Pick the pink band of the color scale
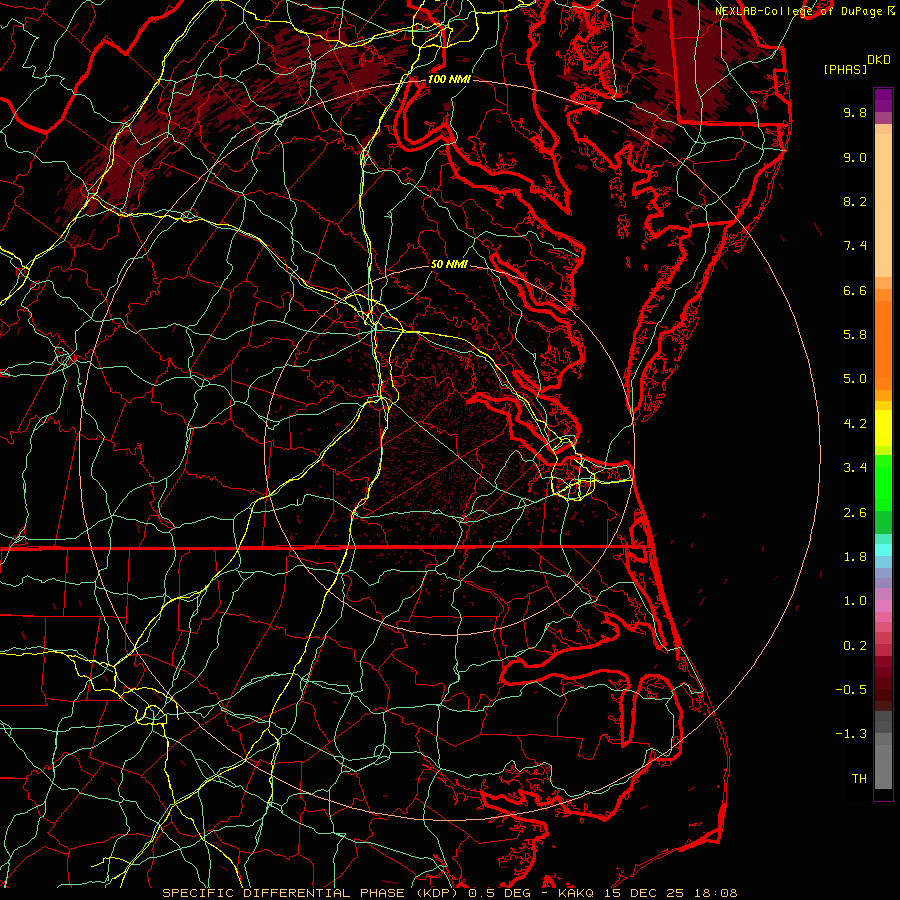This screenshot has width=900, height=900. (x=883, y=606)
